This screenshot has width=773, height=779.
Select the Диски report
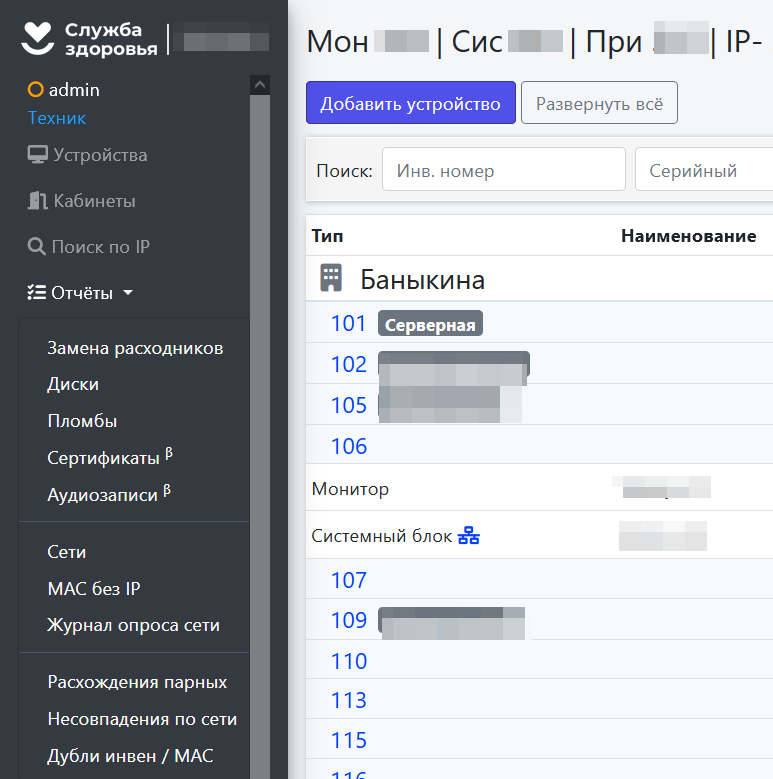73,384
